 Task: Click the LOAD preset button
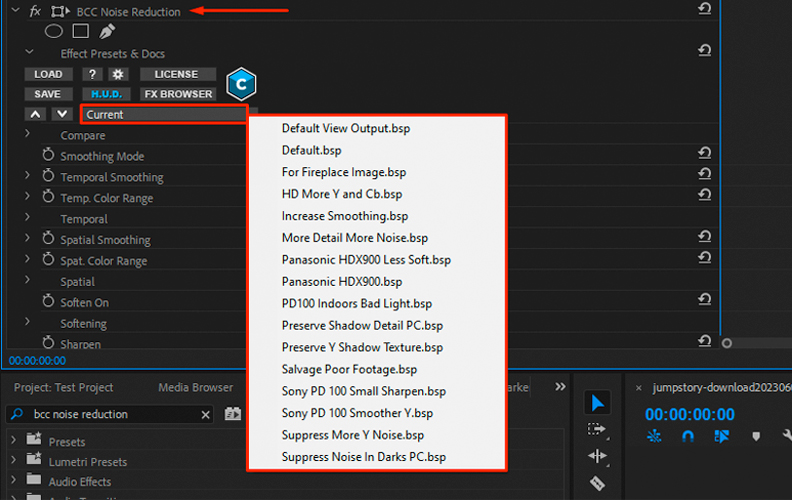[48, 74]
